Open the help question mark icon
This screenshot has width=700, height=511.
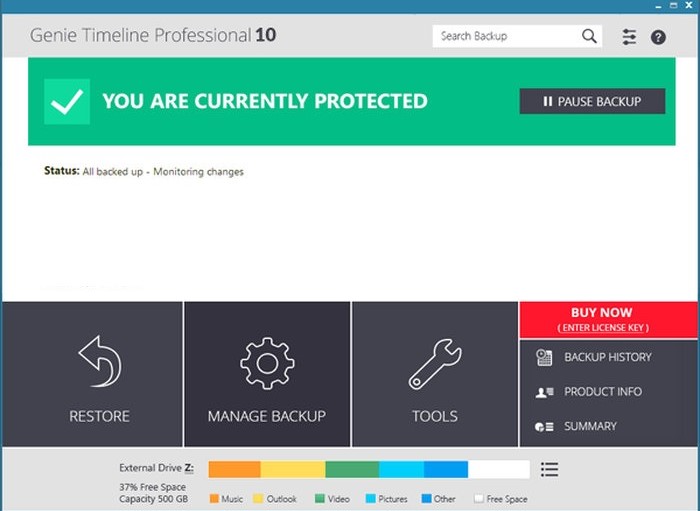point(658,37)
